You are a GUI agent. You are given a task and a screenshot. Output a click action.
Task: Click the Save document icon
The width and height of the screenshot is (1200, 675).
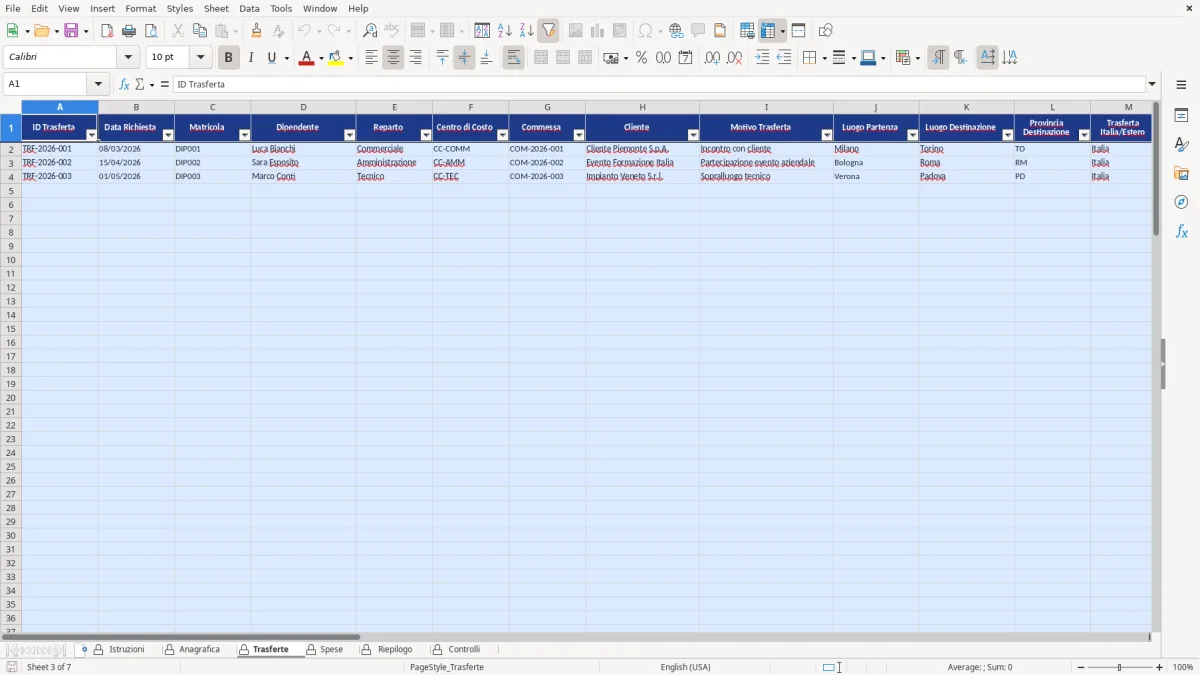pos(71,31)
